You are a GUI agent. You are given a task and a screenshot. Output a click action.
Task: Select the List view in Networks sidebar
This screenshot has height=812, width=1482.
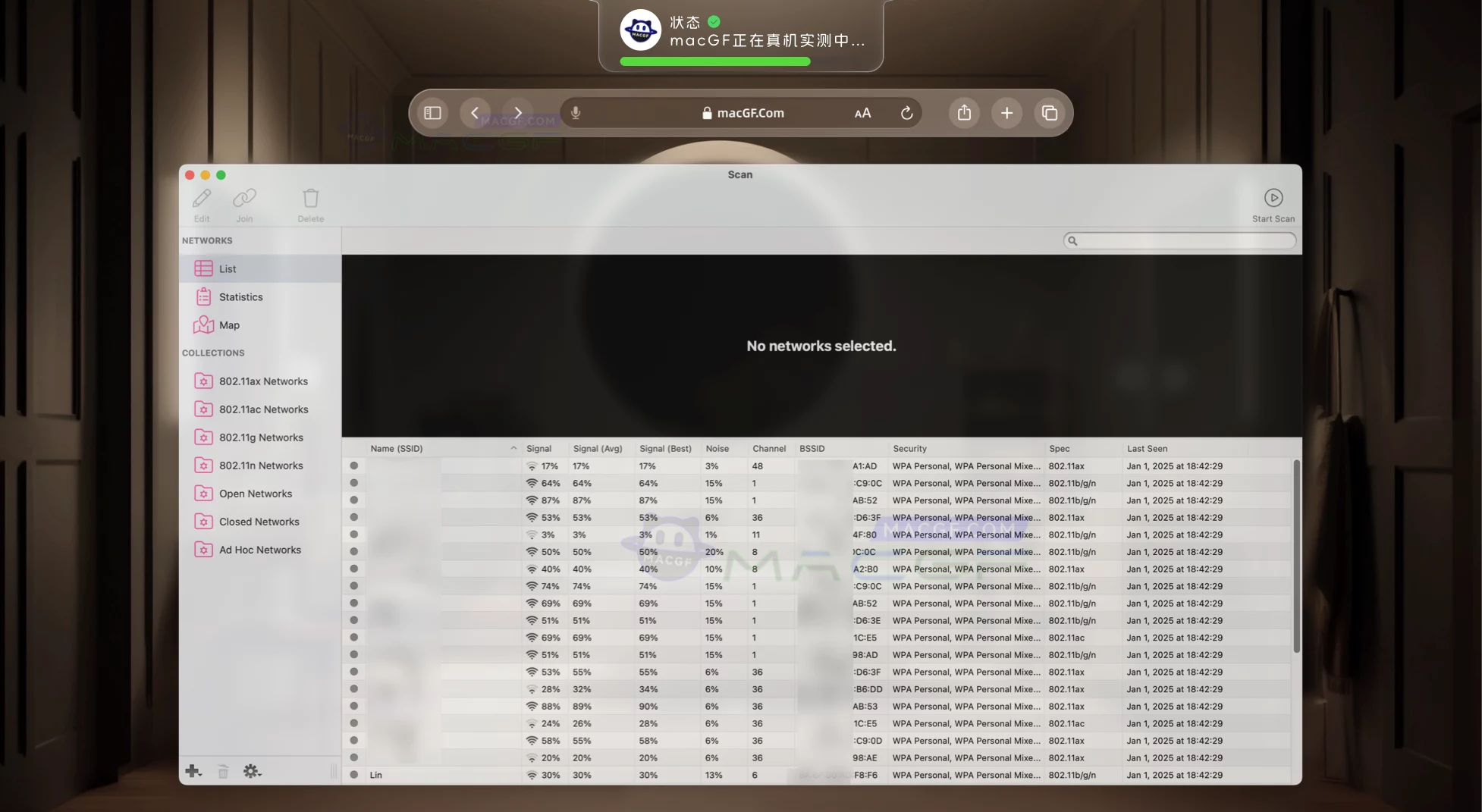227,268
